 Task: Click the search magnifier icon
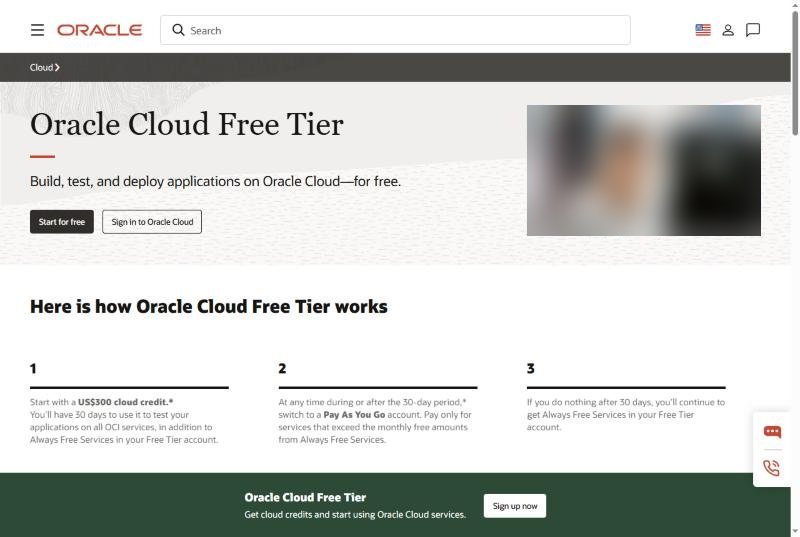pyautogui.click(x=178, y=30)
